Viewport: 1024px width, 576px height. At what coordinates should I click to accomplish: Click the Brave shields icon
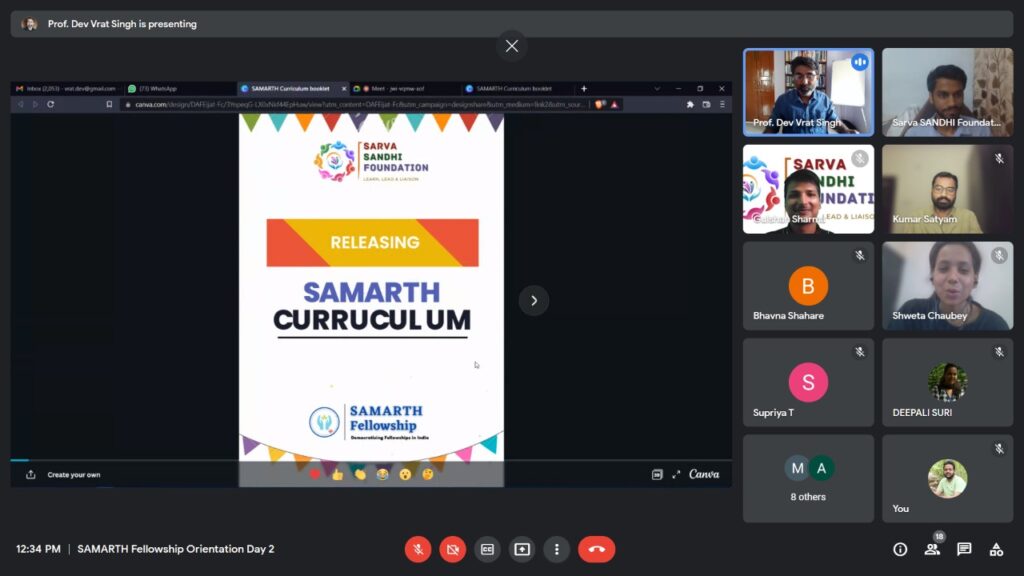click(600, 104)
